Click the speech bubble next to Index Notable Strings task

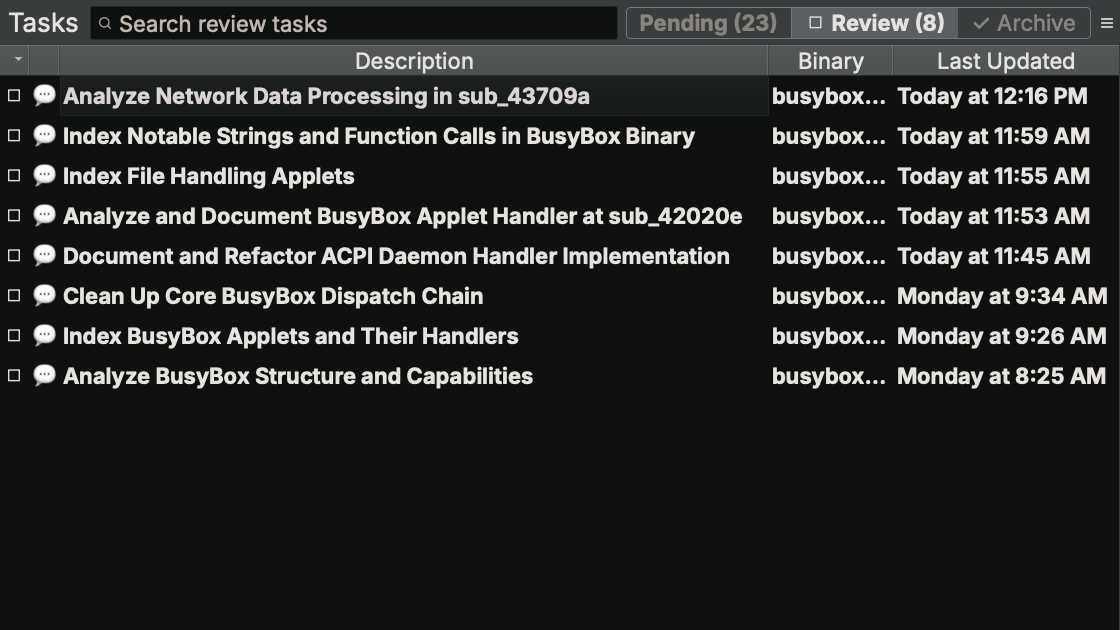coord(44,136)
